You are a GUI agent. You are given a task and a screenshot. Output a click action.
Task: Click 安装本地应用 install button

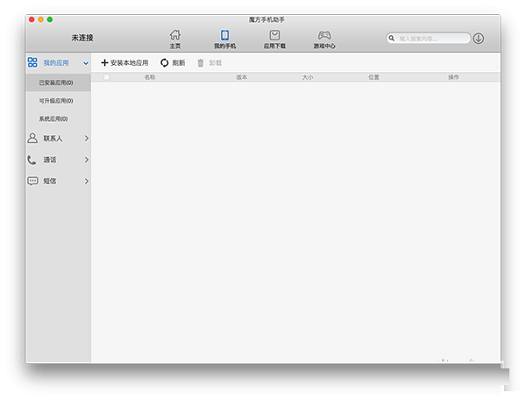pyautogui.click(x=124, y=63)
